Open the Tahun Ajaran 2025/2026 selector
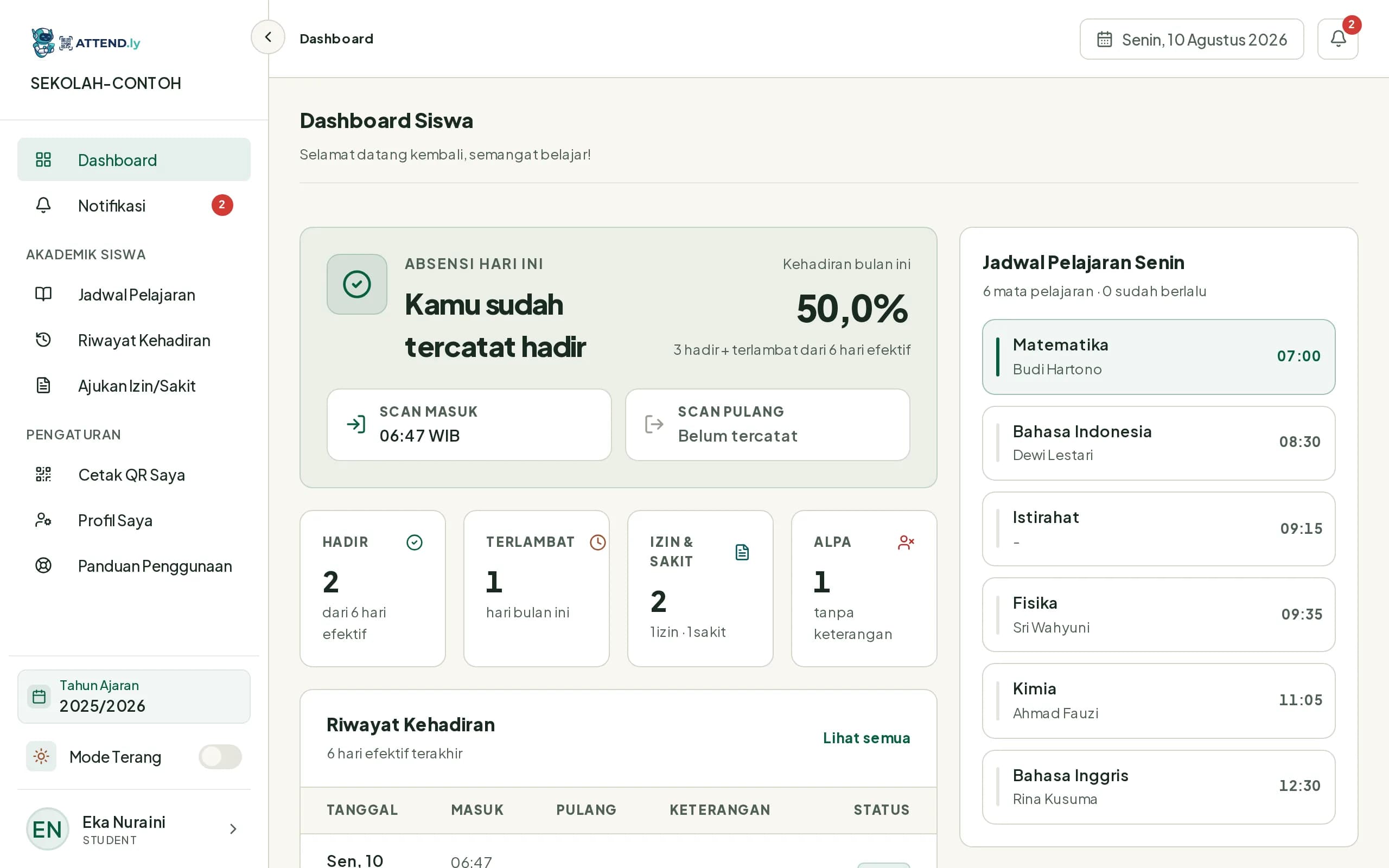 click(133, 697)
